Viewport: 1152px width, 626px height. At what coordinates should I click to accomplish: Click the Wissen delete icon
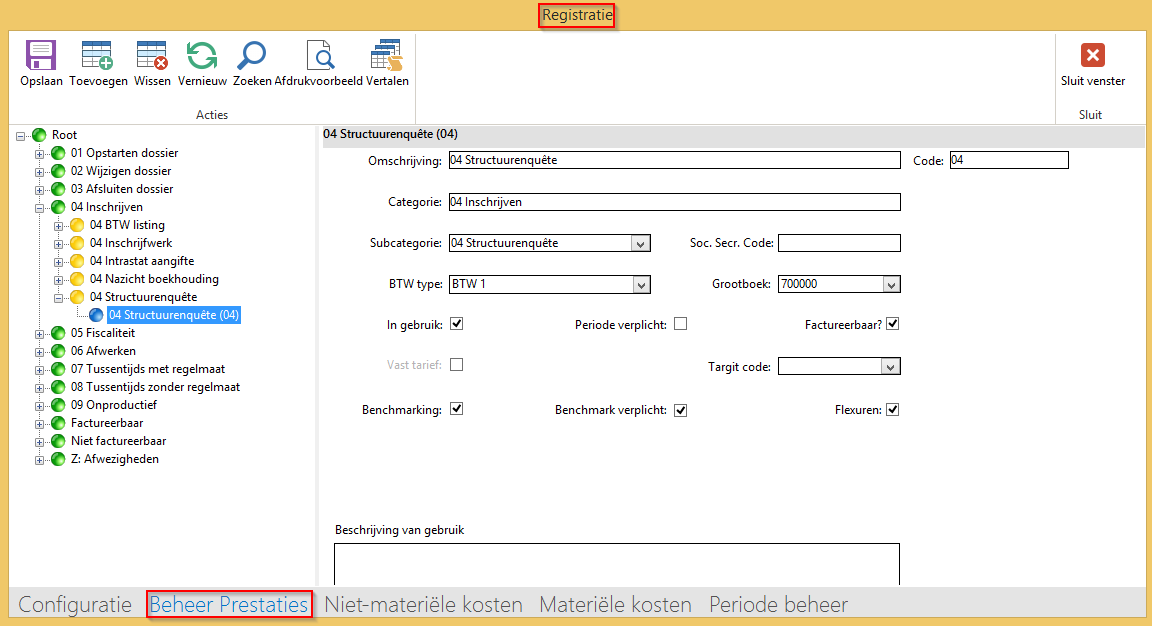(152, 56)
